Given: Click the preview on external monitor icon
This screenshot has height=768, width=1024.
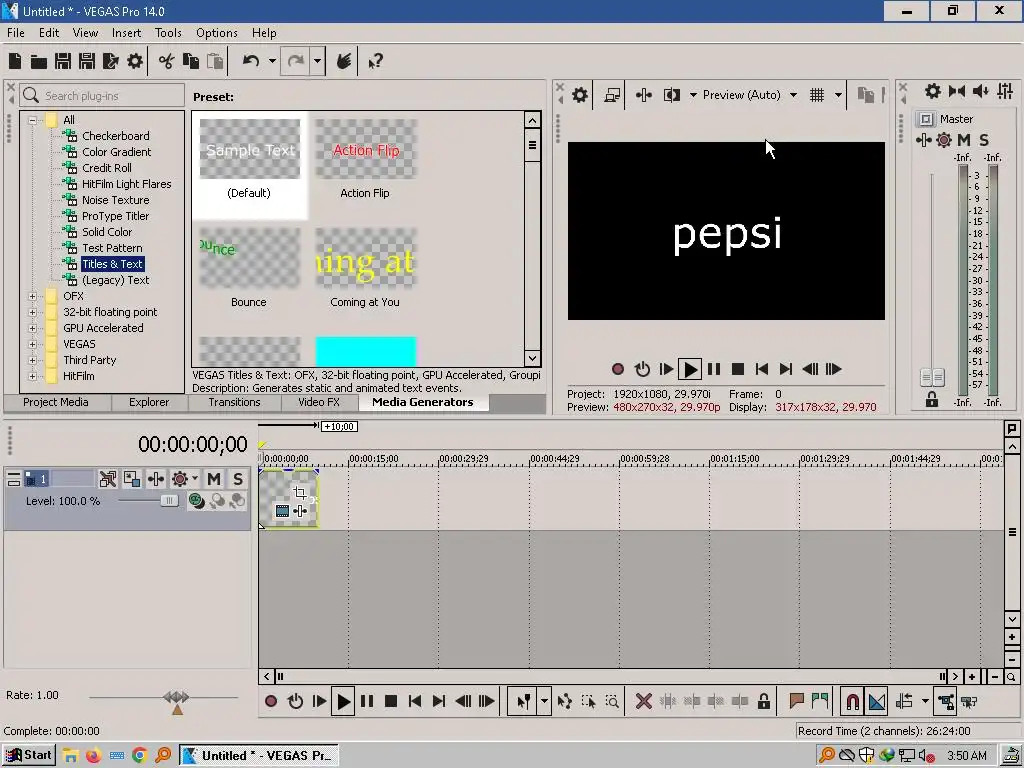Looking at the screenshot, I should point(612,95).
